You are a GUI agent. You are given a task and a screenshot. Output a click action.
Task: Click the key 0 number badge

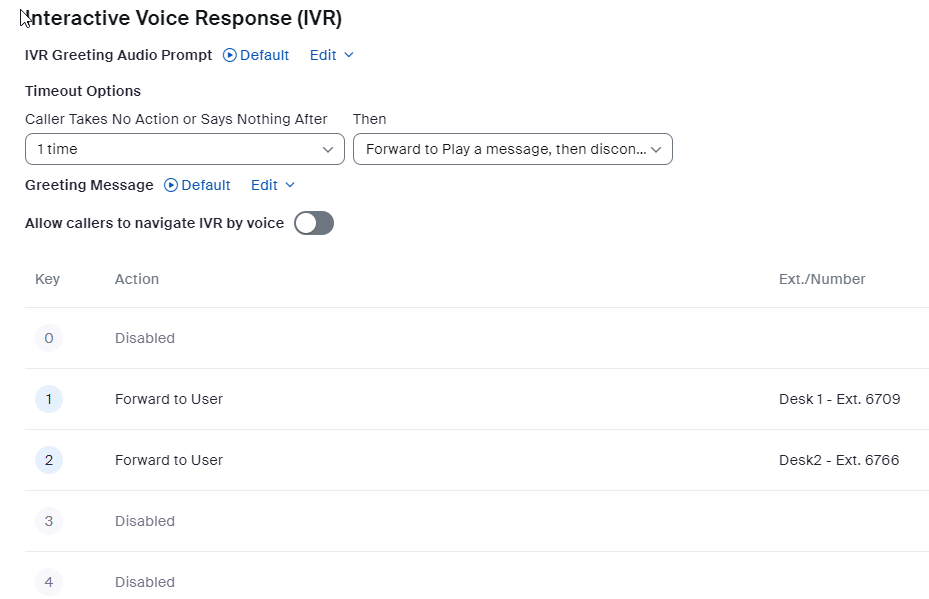click(48, 338)
